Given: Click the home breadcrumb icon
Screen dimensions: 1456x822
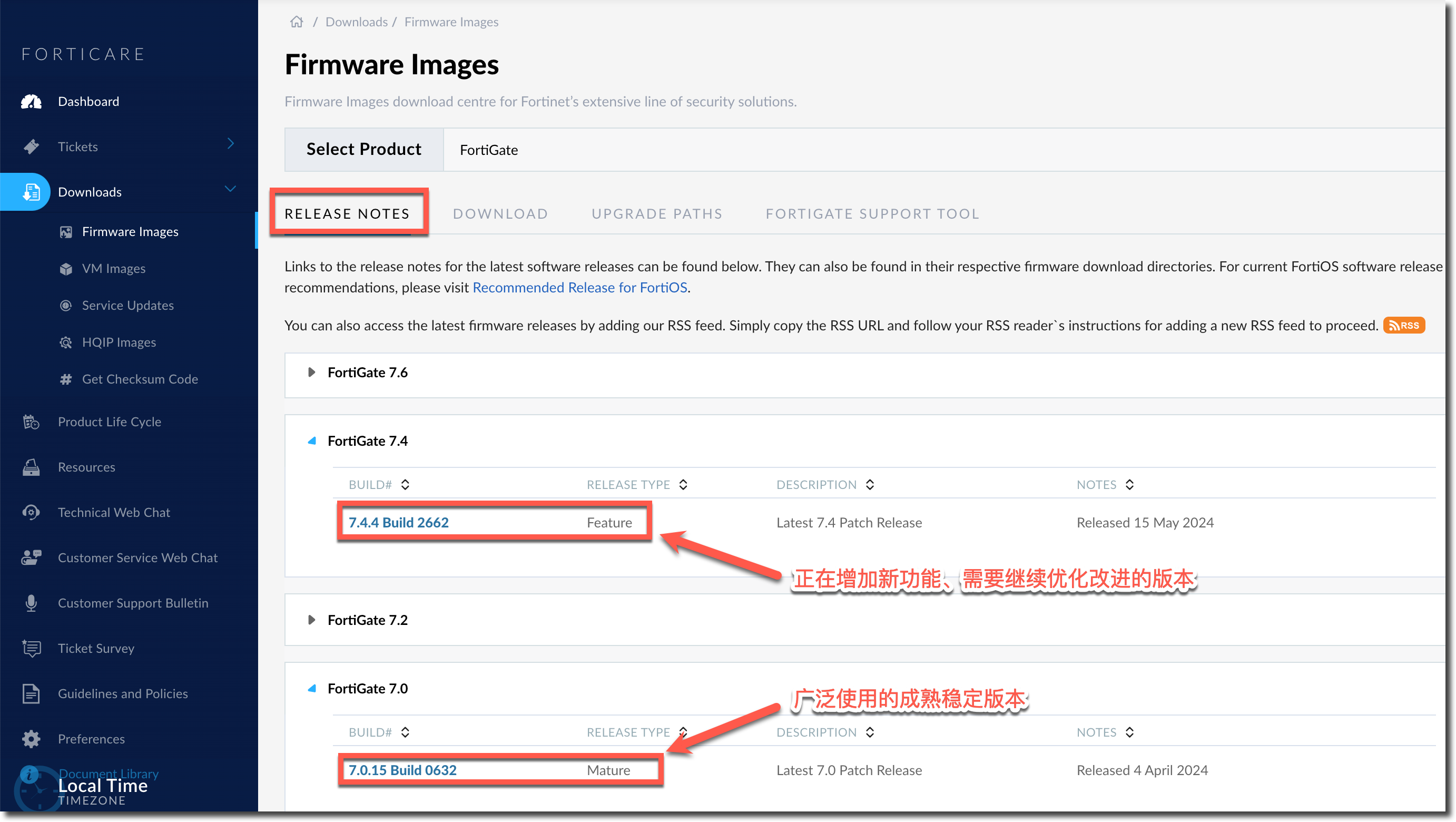Looking at the screenshot, I should tap(296, 22).
